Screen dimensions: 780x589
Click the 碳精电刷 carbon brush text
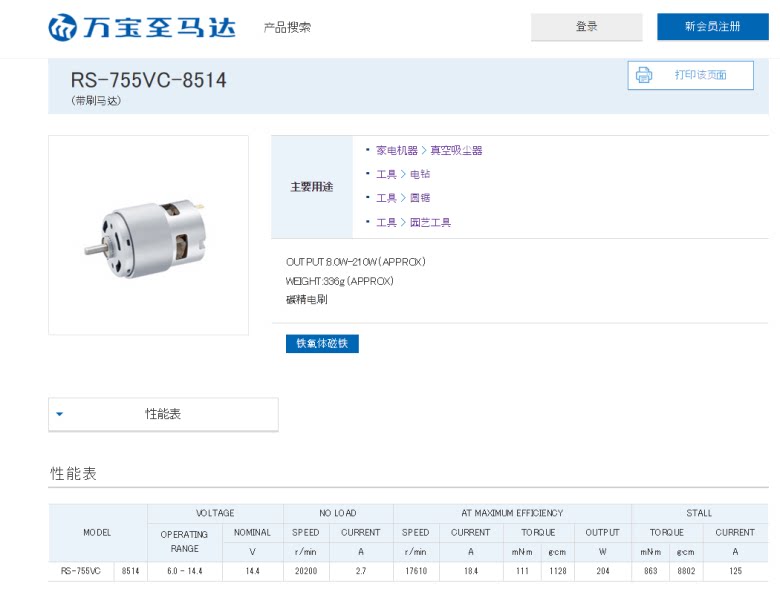click(x=306, y=299)
